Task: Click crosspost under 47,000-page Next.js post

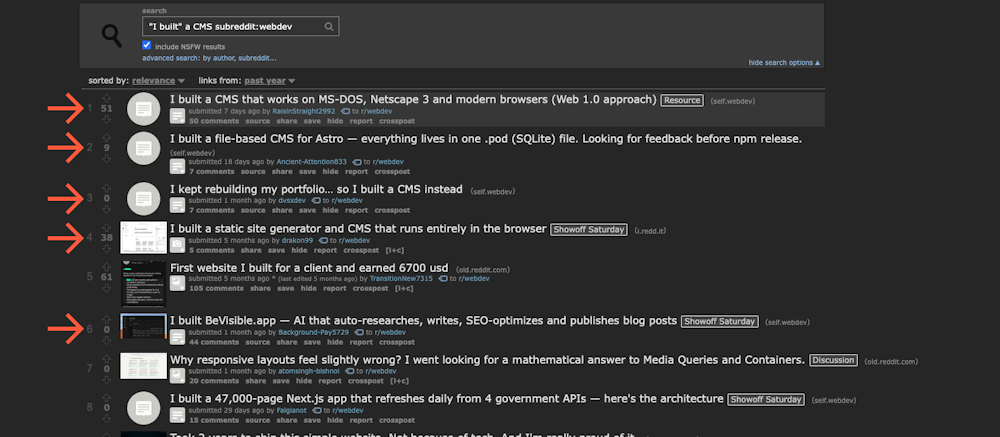Action: coord(396,420)
